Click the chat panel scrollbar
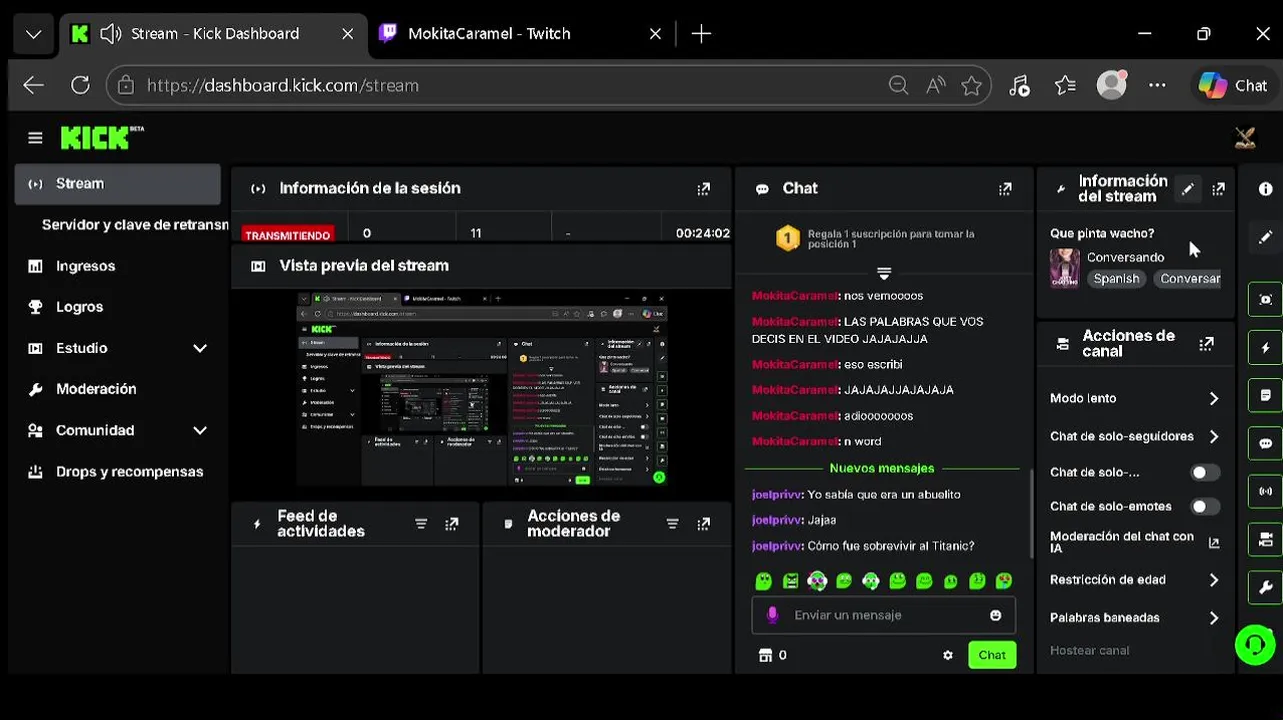Image resolution: width=1283 pixels, height=720 pixels. [x=1031, y=513]
